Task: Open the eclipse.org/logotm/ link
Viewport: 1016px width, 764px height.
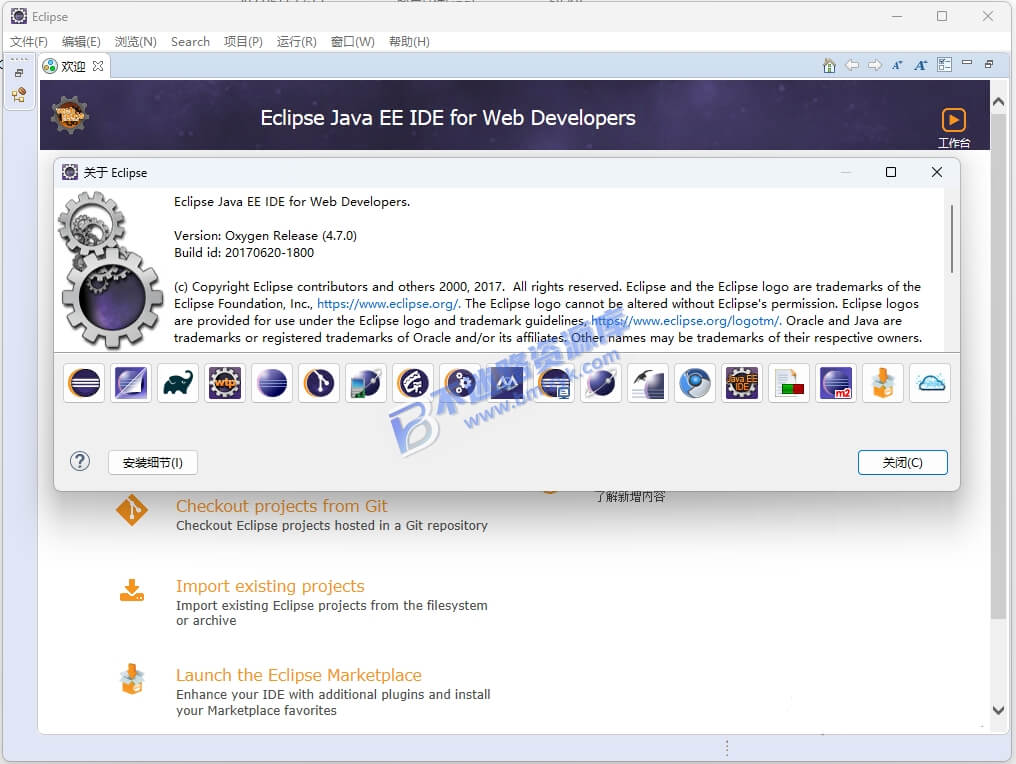Action: (x=686, y=320)
